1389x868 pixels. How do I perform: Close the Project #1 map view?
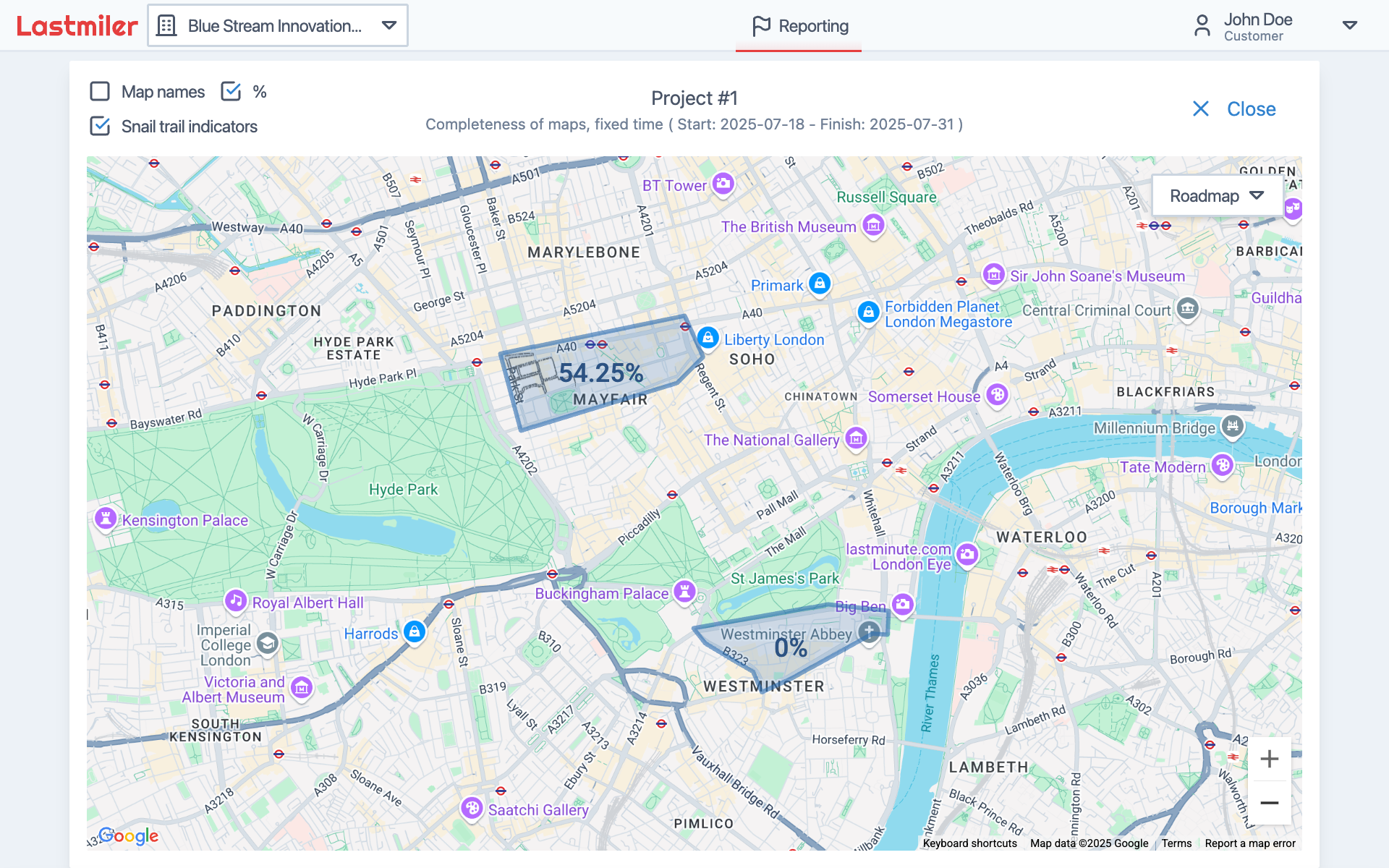[x=1234, y=109]
